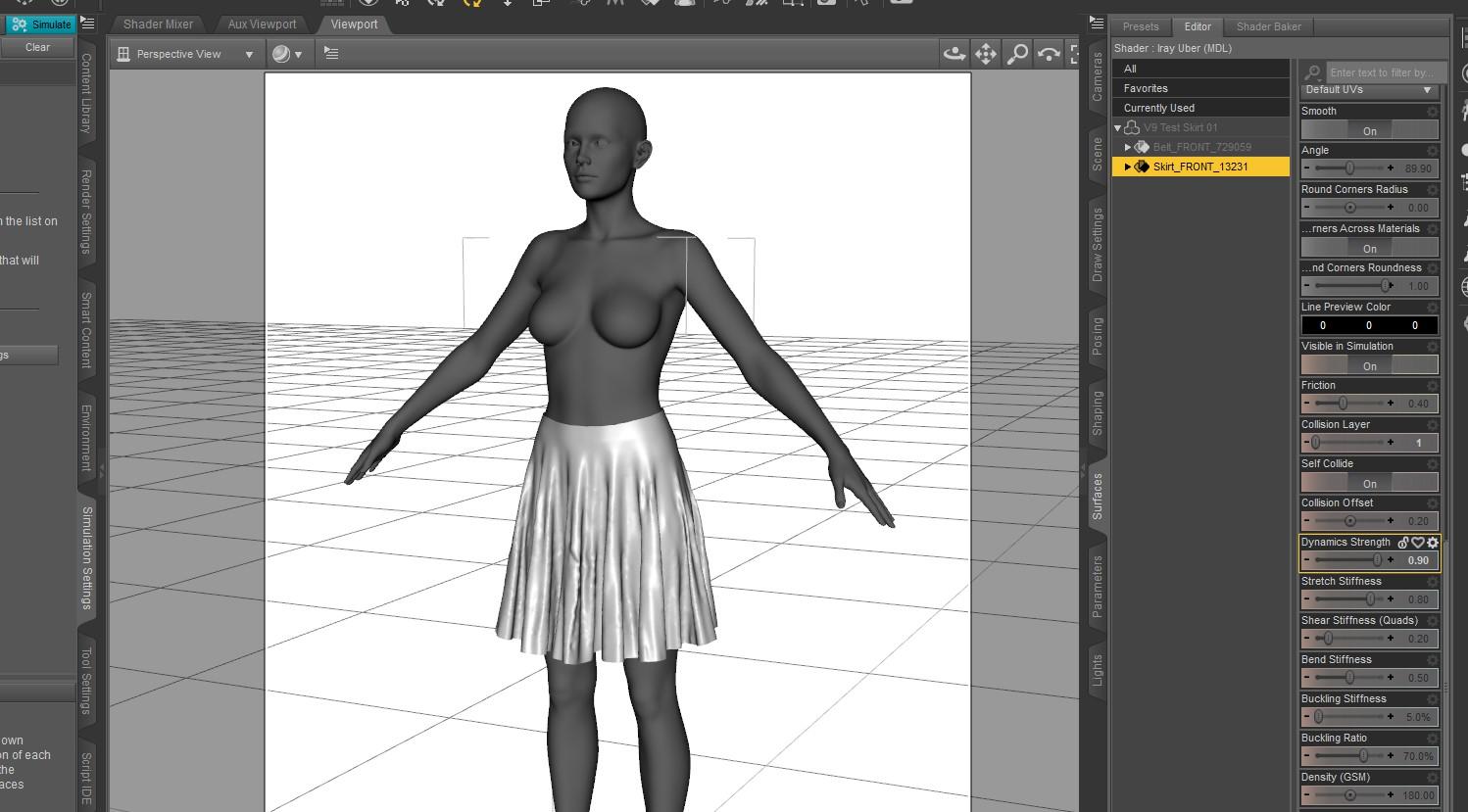Open the viewport pane options menu icon
Image resolution: width=1468 pixels, height=812 pixels.
coord(331,54)
